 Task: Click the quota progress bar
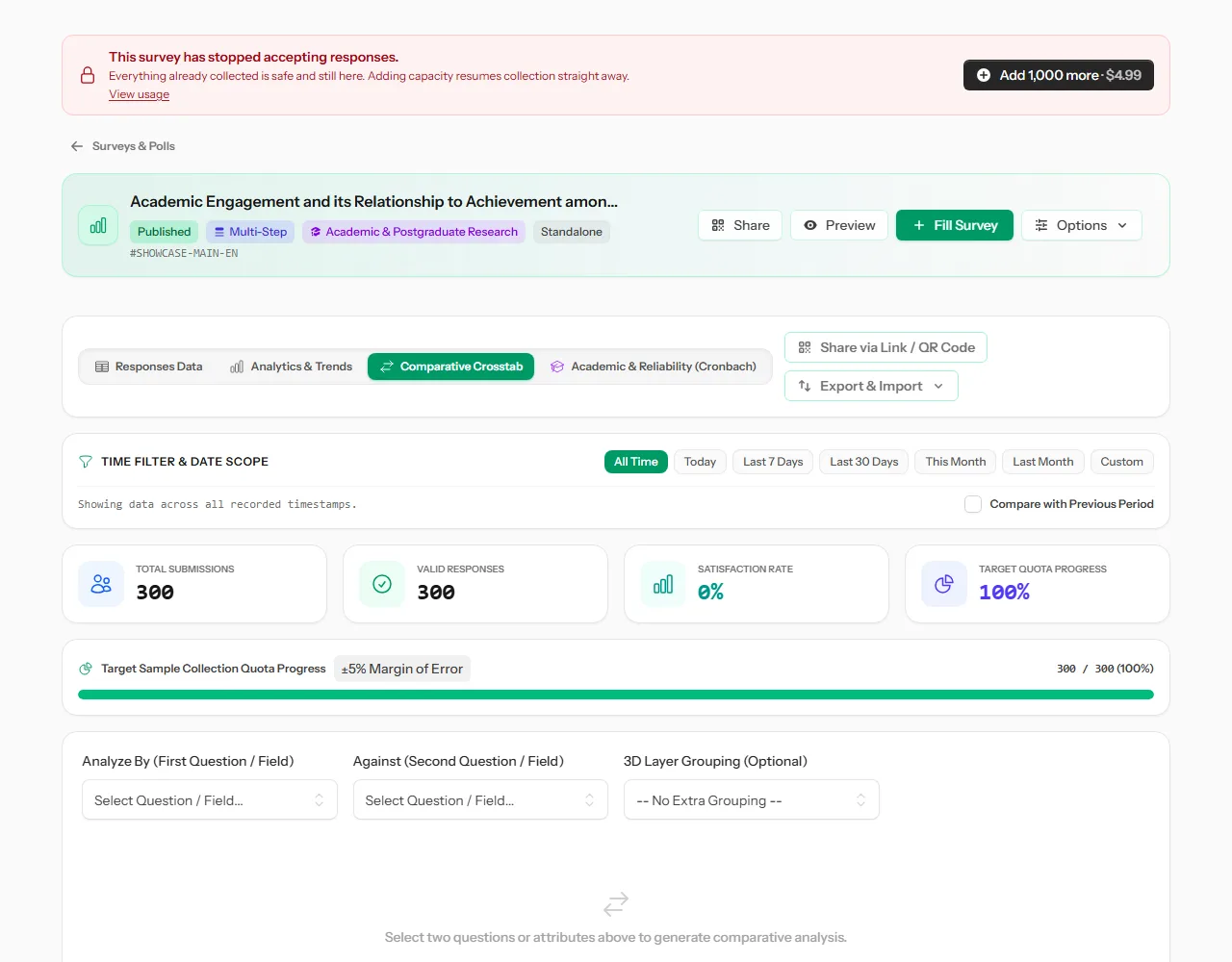tap(616, 695)
